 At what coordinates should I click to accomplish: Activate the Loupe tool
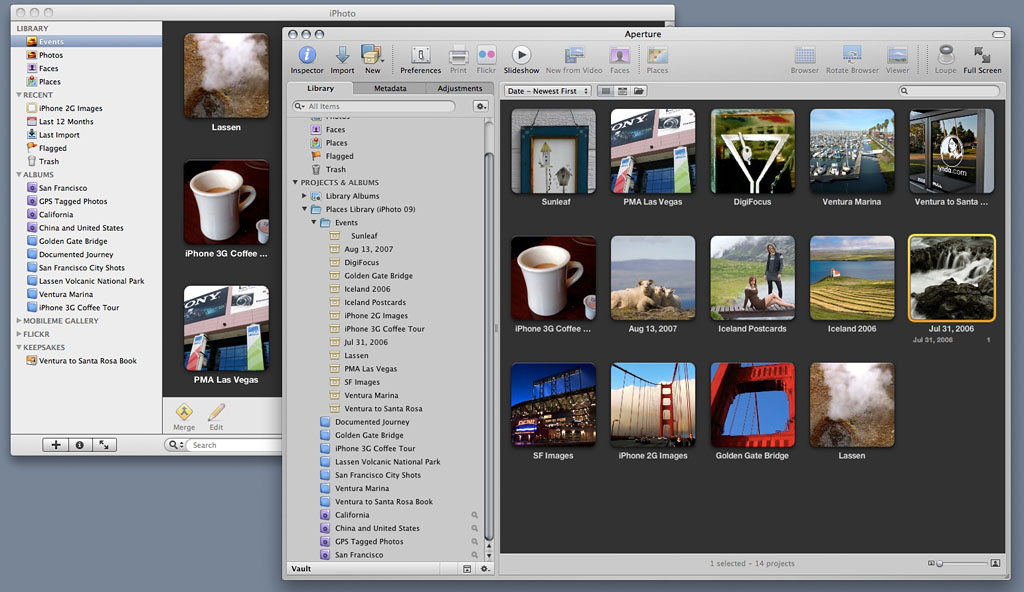coord(945,56)
